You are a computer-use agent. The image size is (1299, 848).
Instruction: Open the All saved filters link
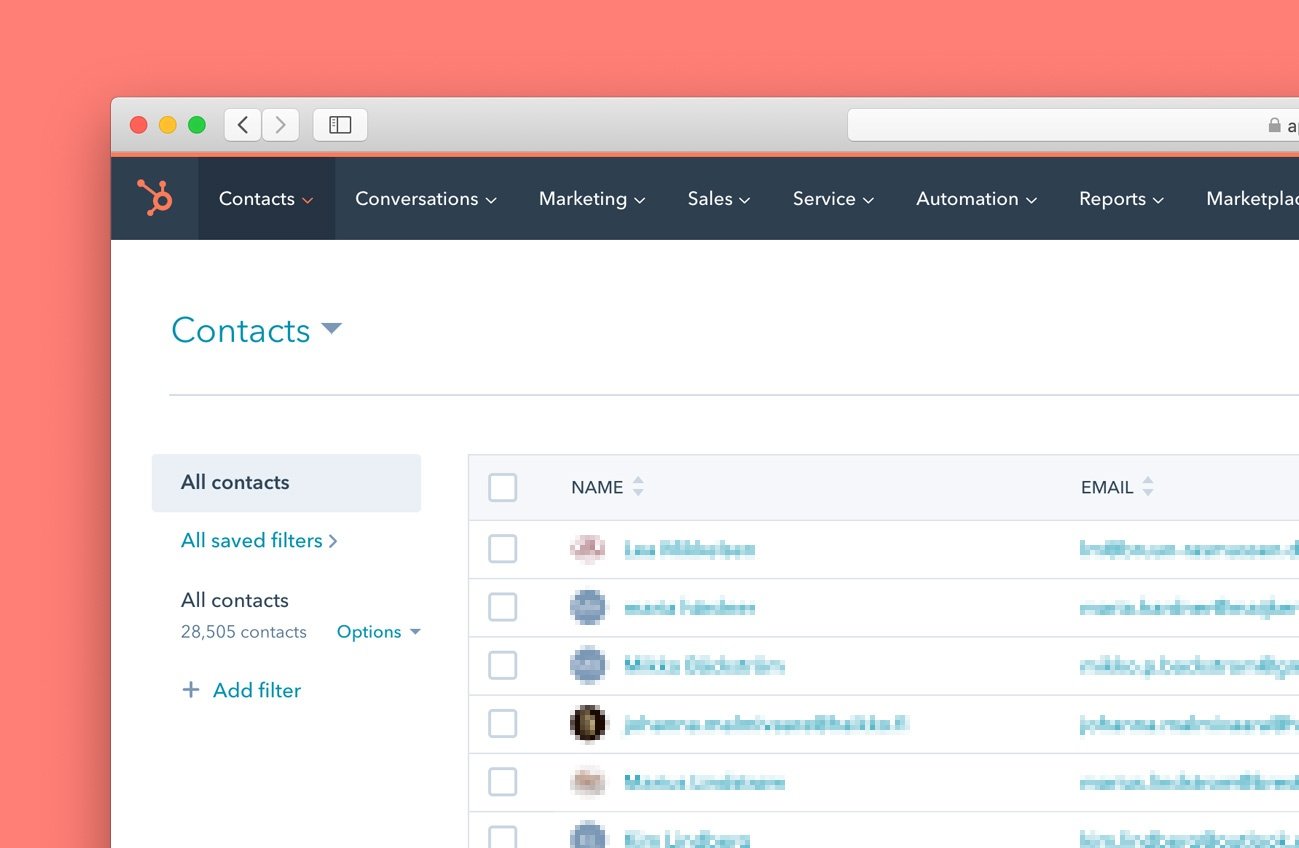pos(258,541)
